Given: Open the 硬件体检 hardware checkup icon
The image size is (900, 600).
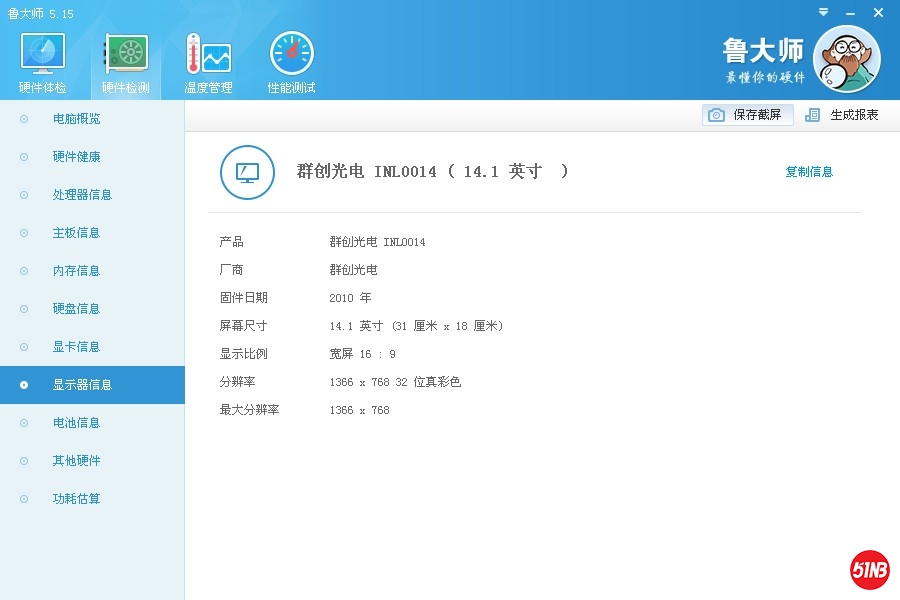Looking at the screenshot, I should [43, 55].
